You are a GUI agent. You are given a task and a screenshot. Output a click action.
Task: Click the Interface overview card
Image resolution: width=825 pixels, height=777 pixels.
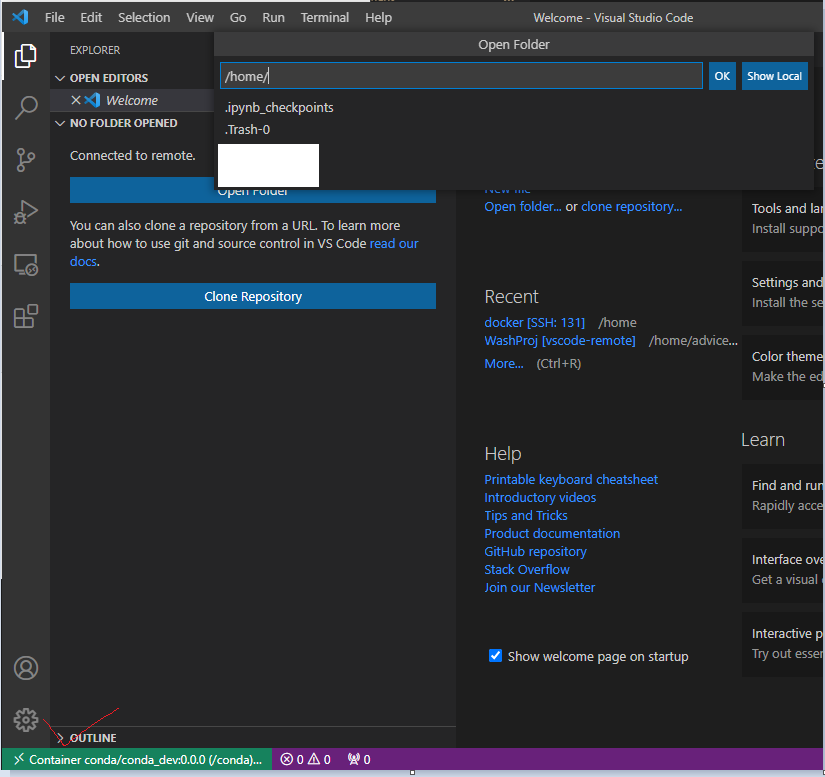[783, 570]
